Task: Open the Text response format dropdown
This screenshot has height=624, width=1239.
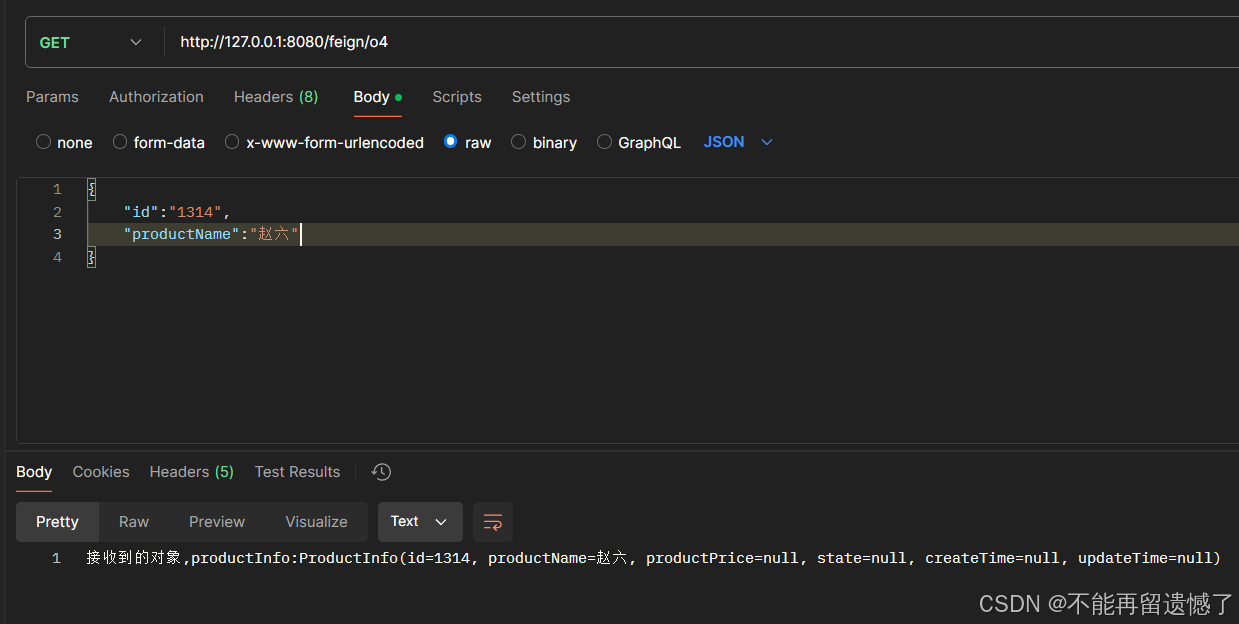Action: pyautogui.click(x=420, y=521)
